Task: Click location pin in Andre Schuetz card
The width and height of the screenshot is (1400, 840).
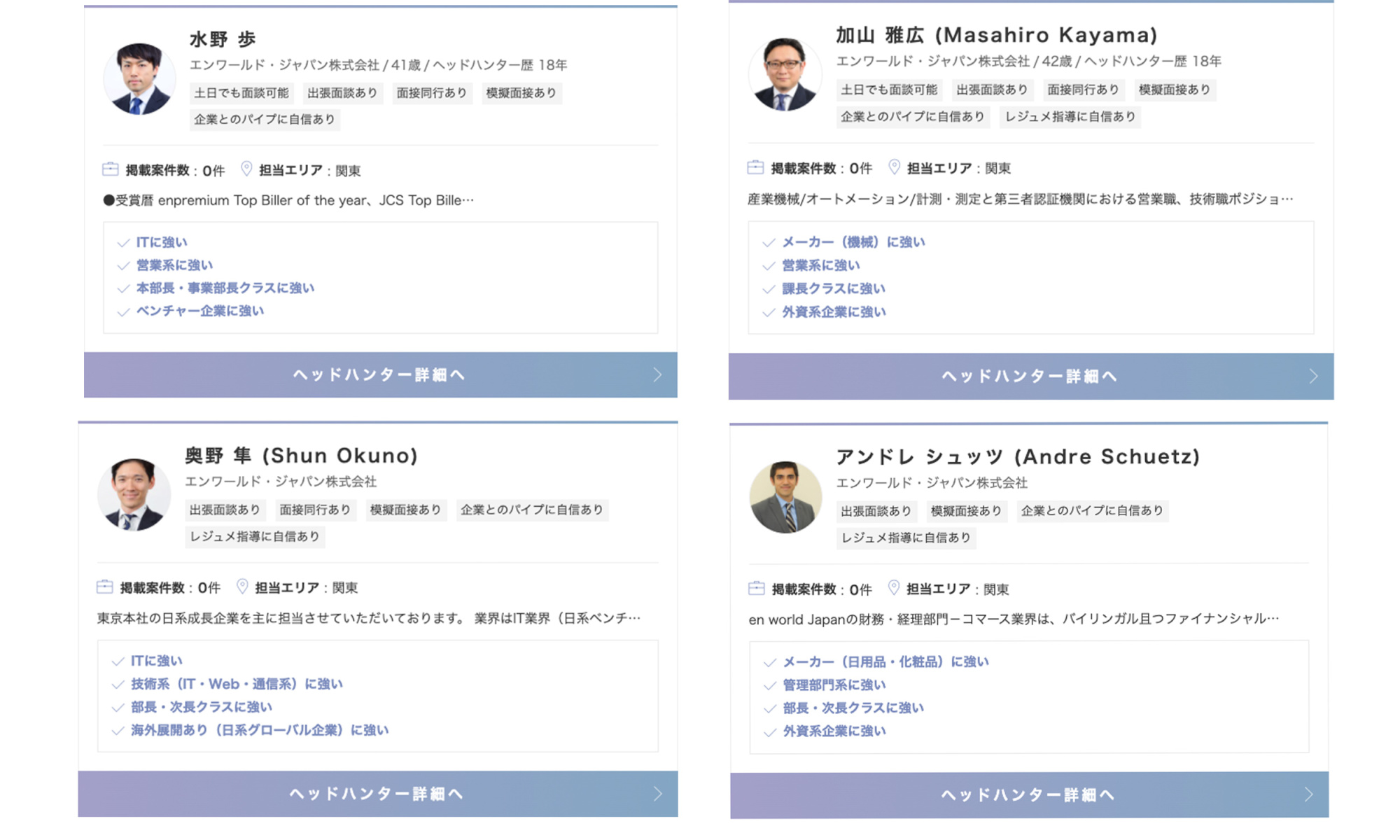Action: point(893,588)
